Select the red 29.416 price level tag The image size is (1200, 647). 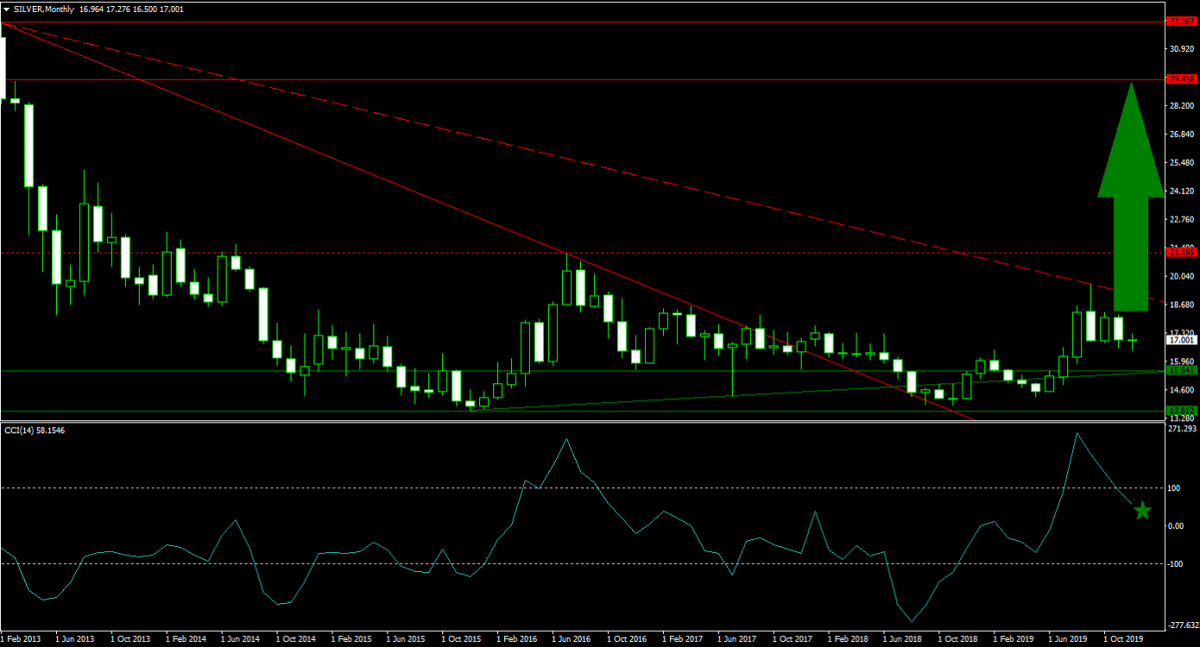(1181, 78)
